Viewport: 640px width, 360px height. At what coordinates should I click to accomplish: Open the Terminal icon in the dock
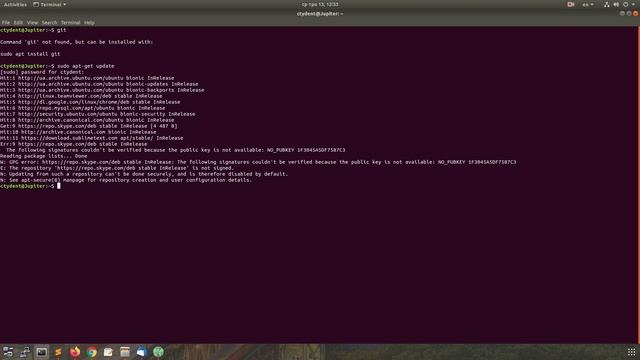(41, 352)
